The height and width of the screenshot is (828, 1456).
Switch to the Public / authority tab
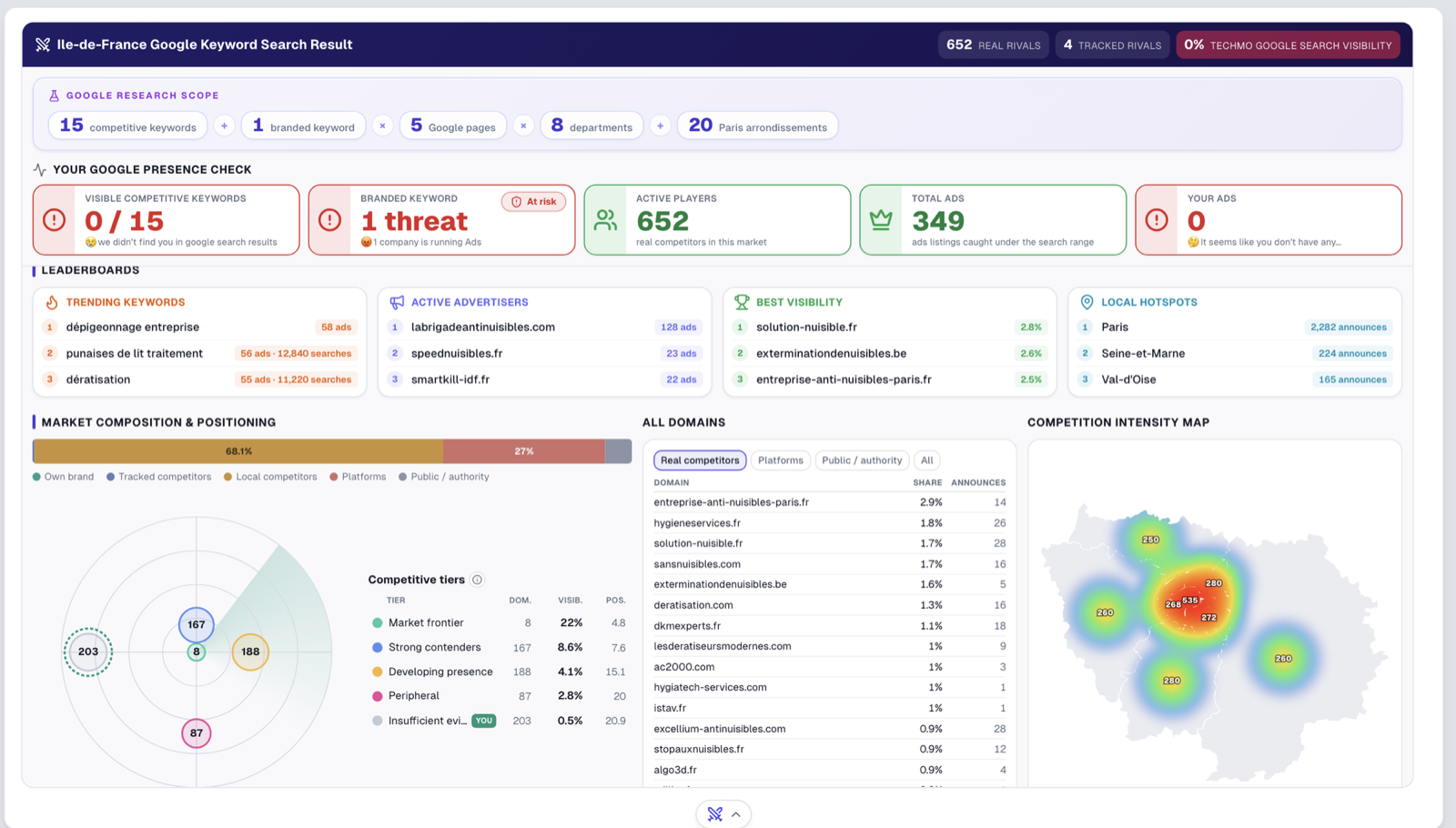pyautogui.click(x=862, y=460)
